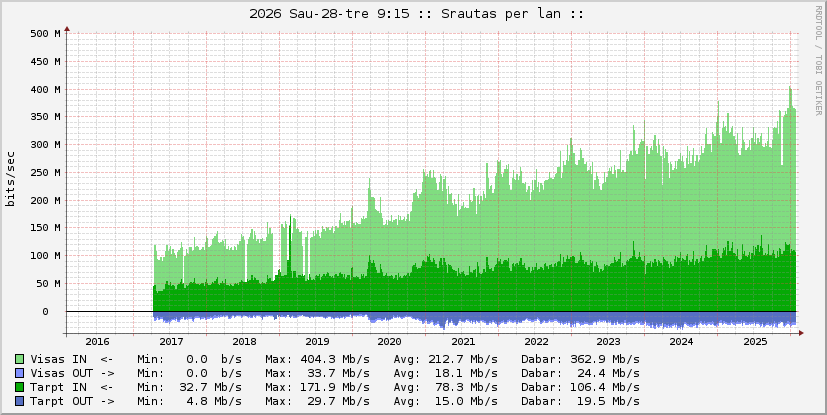Screen dimensions: 827x415
Task: Click the light blue Visas OUT legend swatch
Action: click(x=20, y=373)
